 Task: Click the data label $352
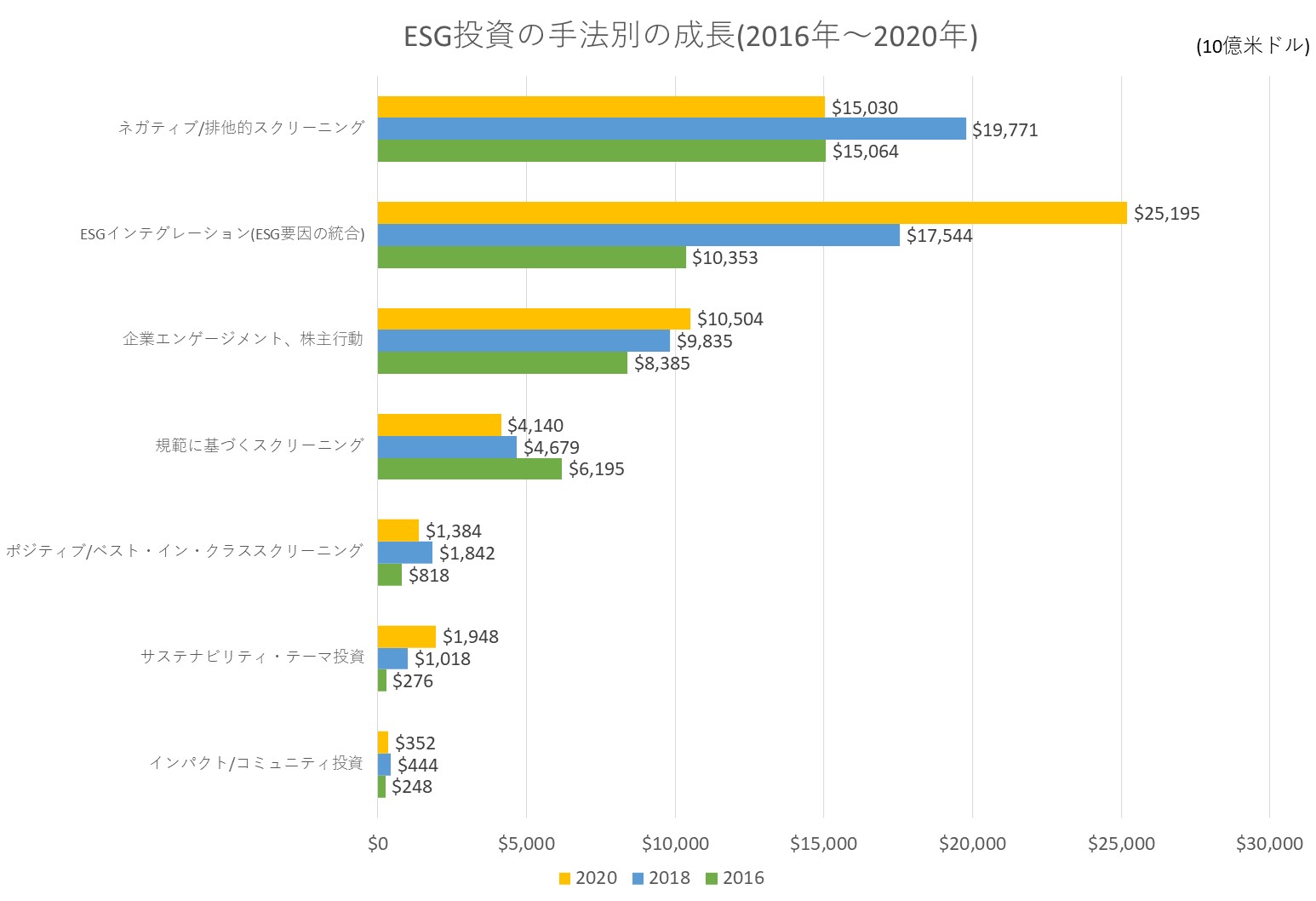[x=415, y=743]
